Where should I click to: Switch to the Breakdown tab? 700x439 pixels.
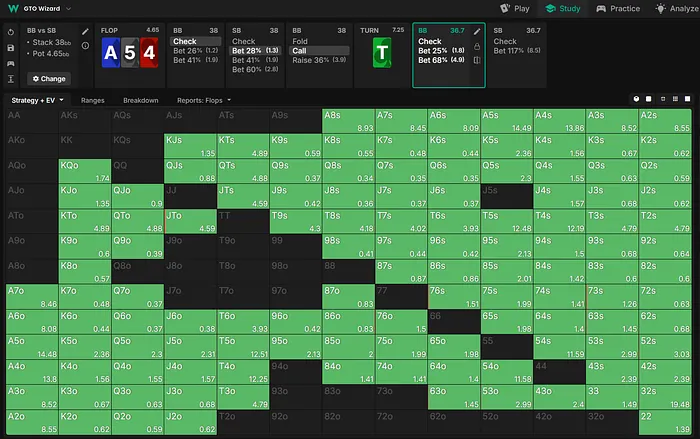pyautogui.click(x=140, y=100)
